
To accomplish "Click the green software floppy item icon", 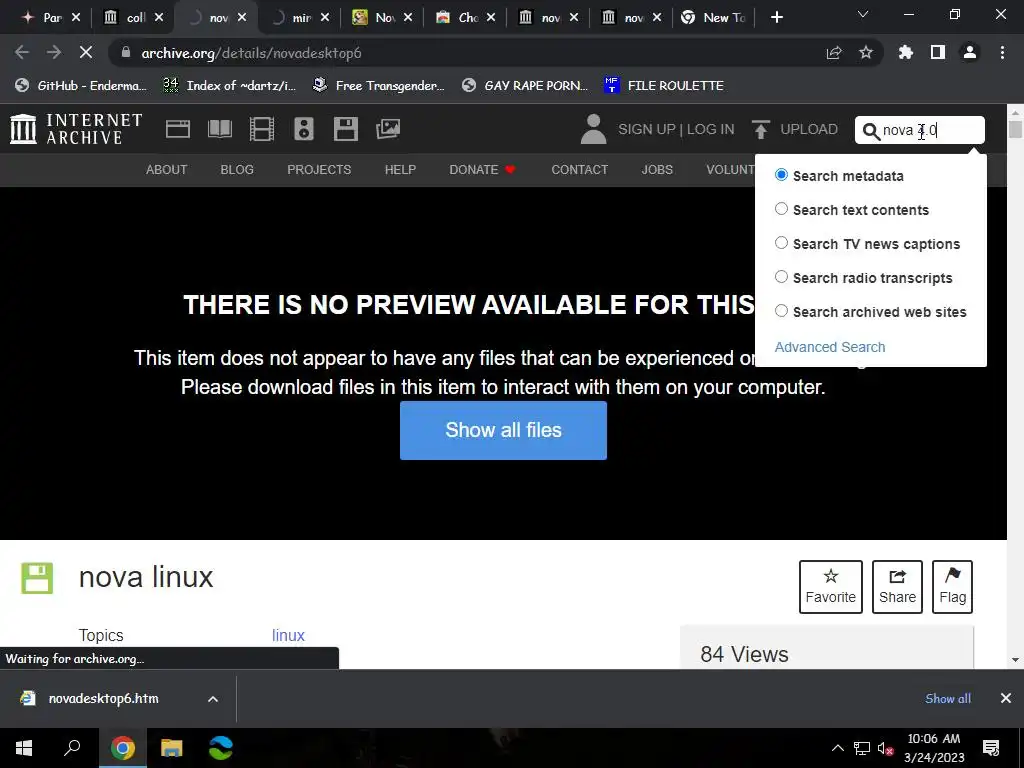I will click(x=37, y=578).
